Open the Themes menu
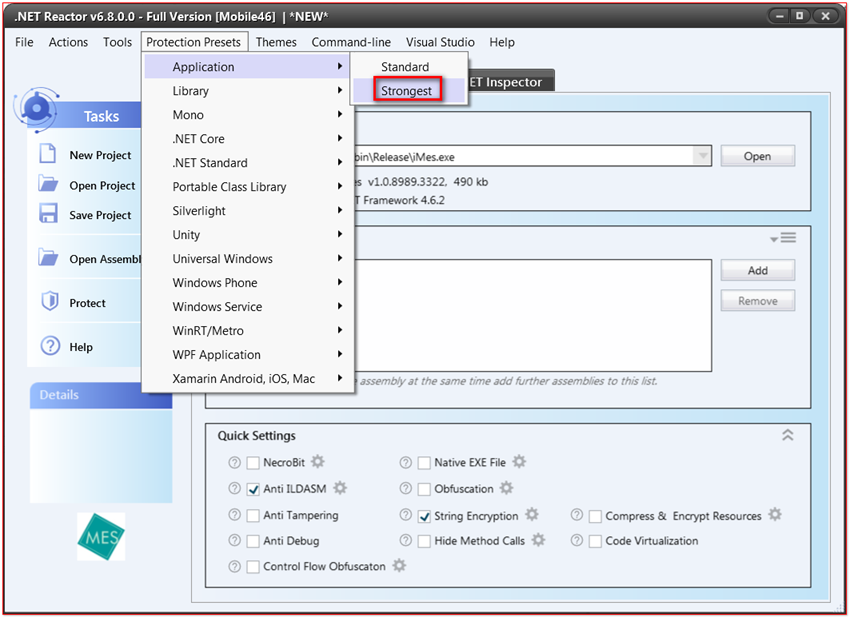The width and height of the screenshot is (850, 618). pos(276,42)
